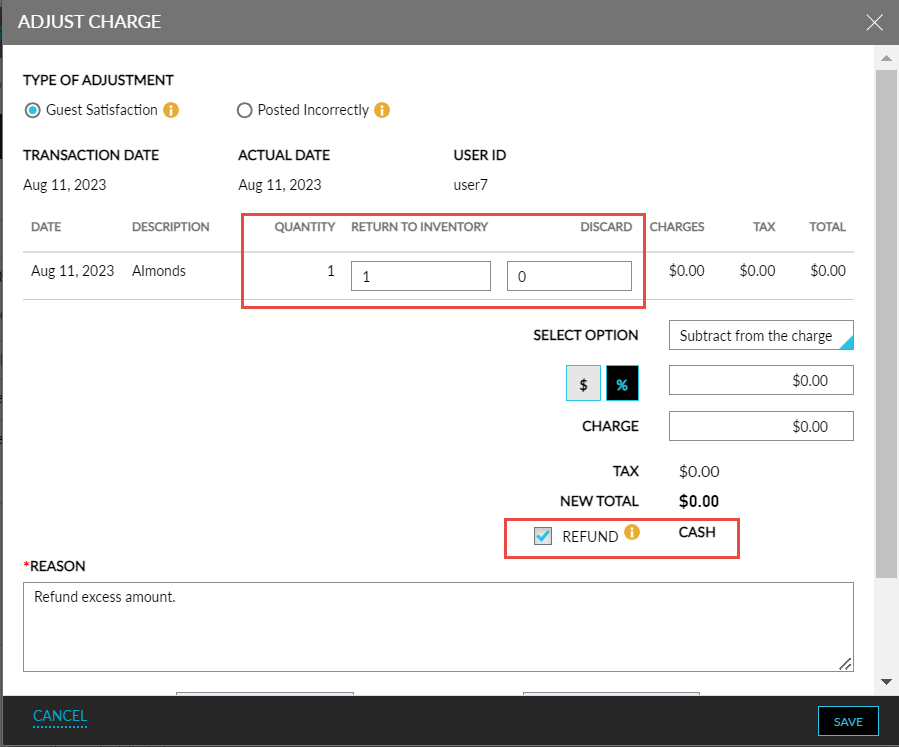This screenshot has height=747, width=899.
Task: Click the Charge amount field
Action: pyautogui.click(x=761, y=426)
